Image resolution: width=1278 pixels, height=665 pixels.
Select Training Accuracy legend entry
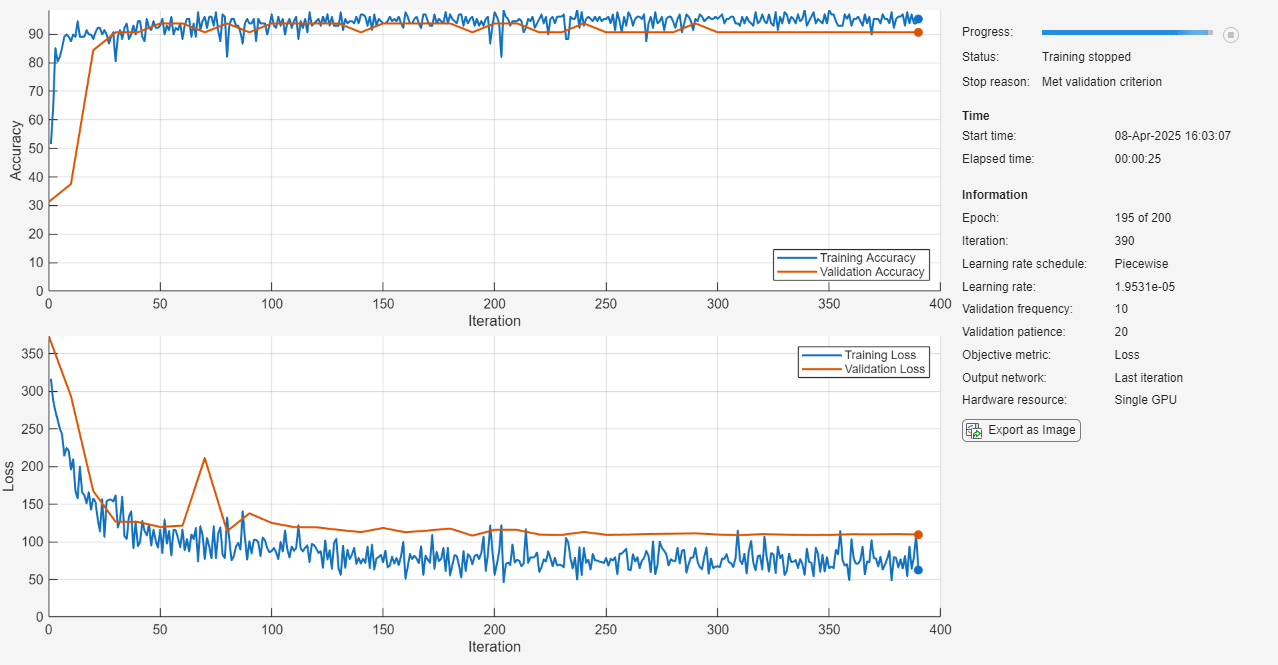coord(867,258)
